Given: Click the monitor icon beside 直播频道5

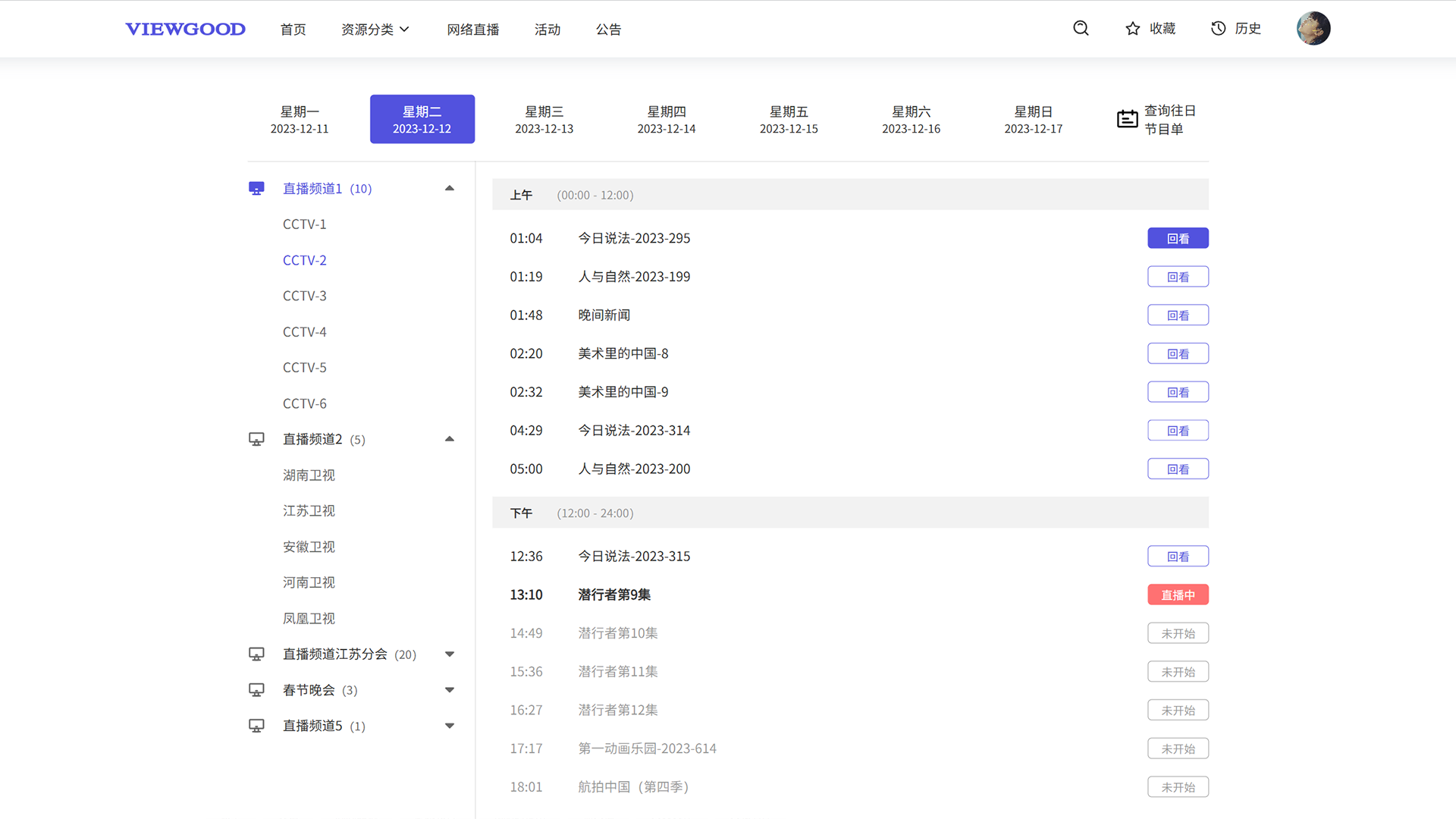Looking at the screenshot, I should 256,726.
